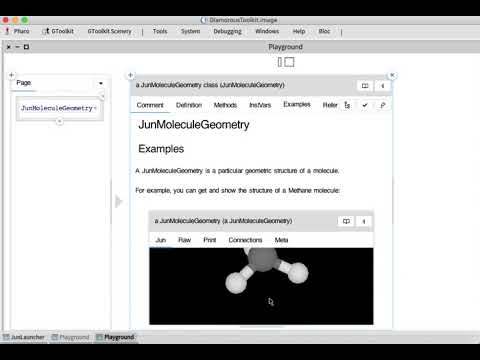This screenshot has height=360, width=480.
Task: Click the checkmark icon in tab bar
Action: 365,105
